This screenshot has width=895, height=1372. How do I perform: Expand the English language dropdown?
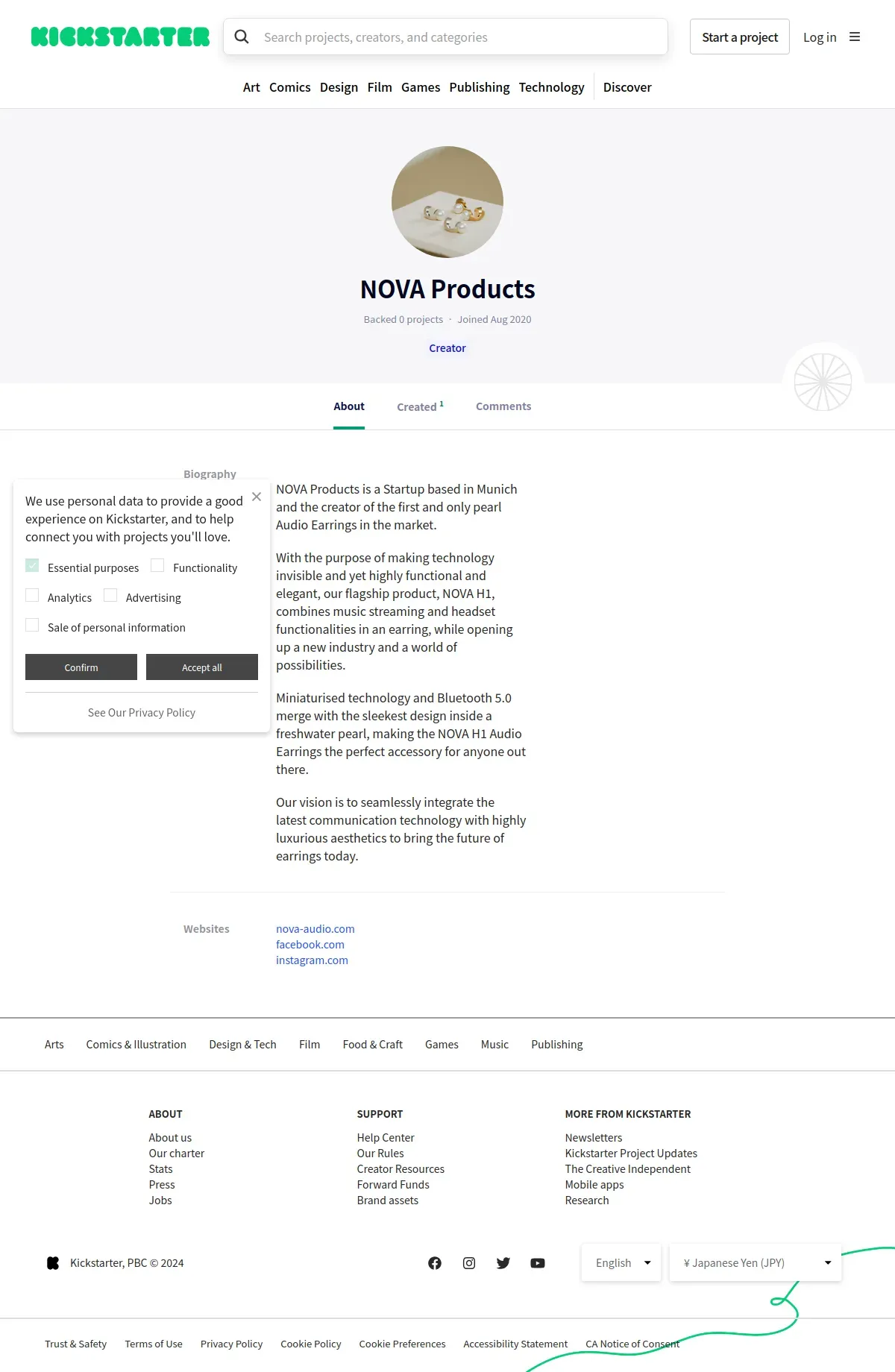621,1263
